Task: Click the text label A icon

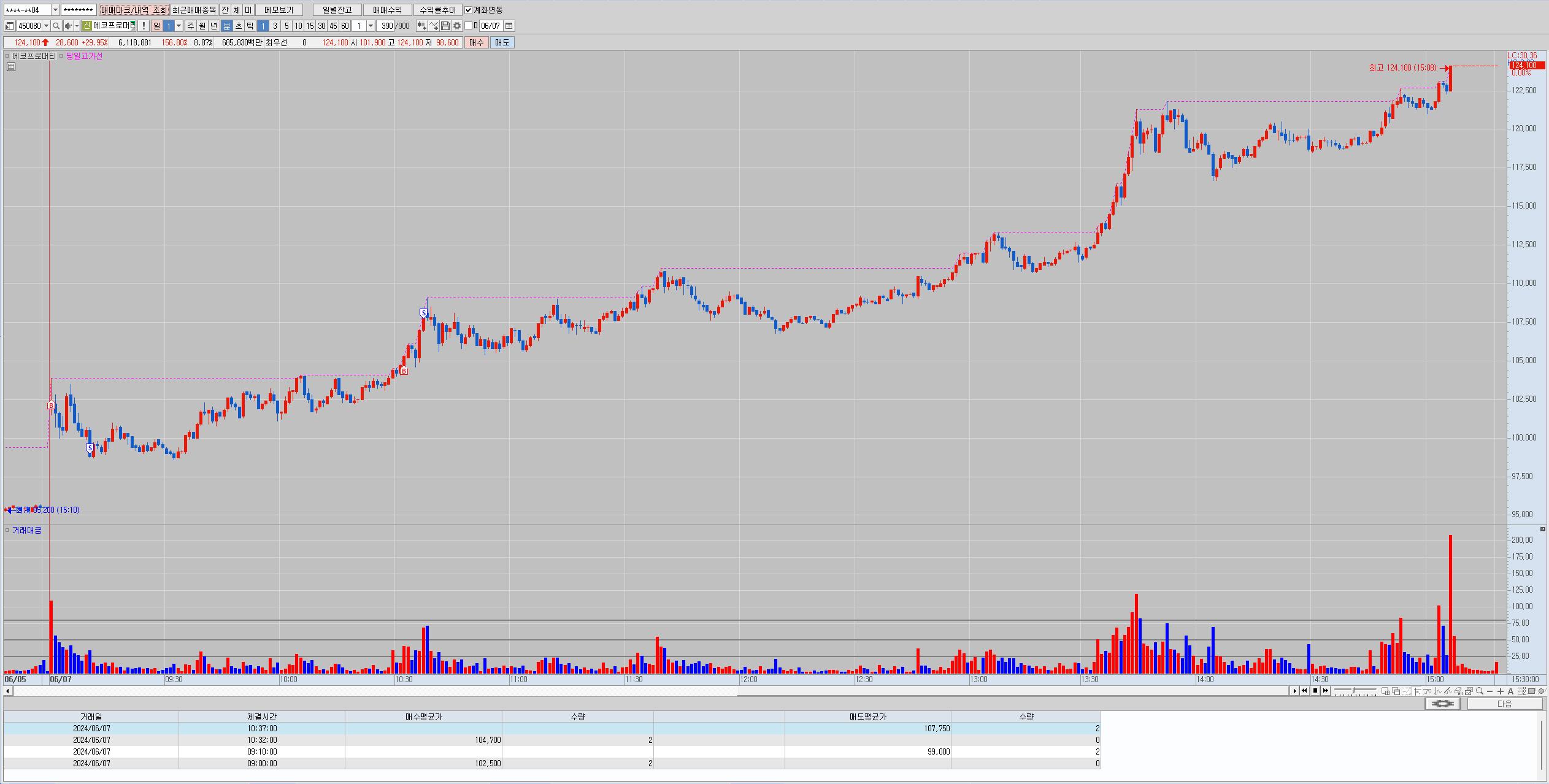Action: pyautogui.click(x=1510, y=691)
